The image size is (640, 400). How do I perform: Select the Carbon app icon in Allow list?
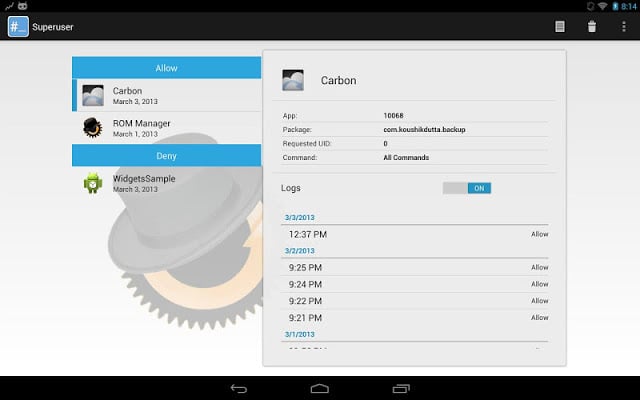point(93,95)
